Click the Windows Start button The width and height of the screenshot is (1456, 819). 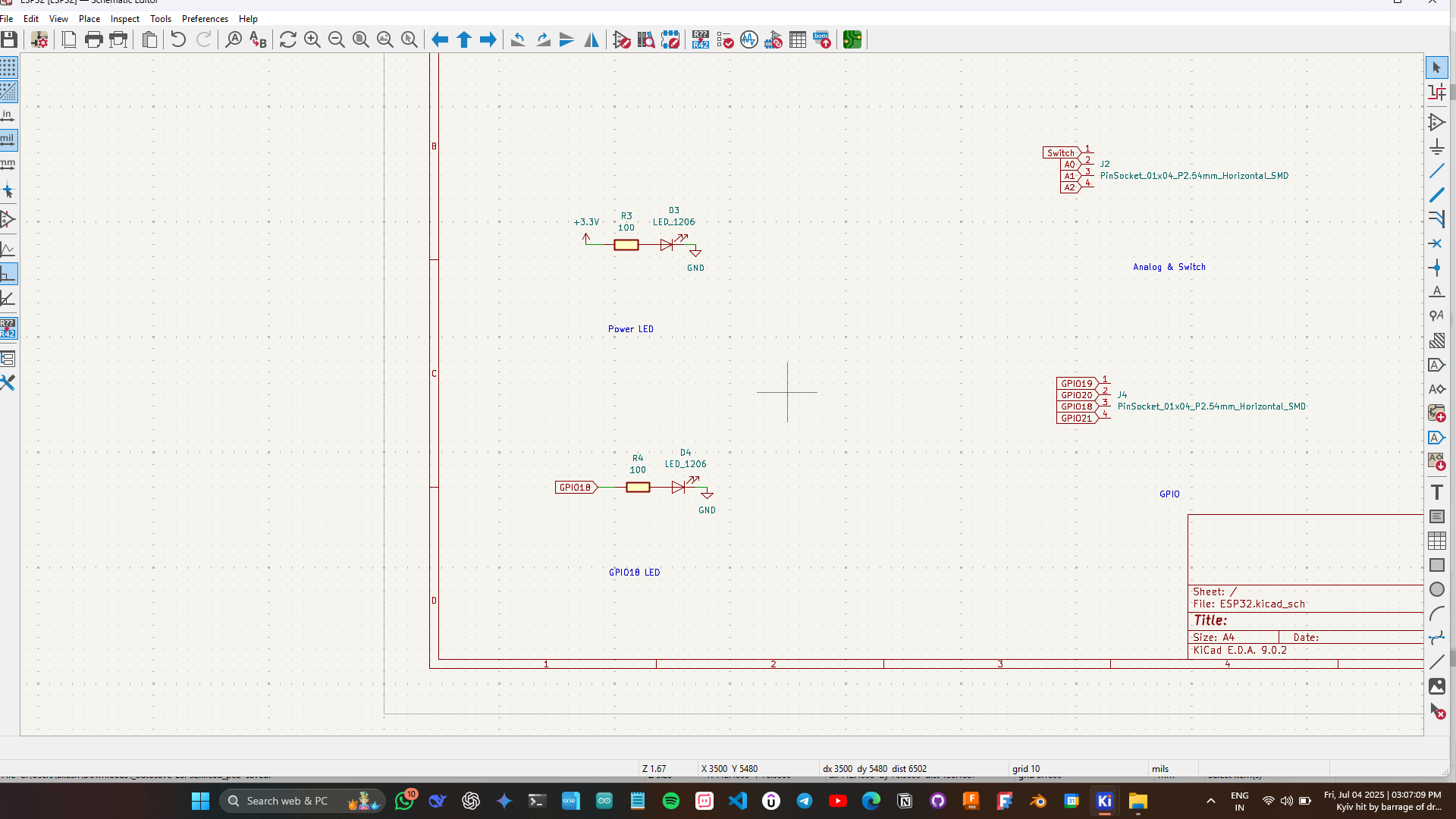(200, 801)
